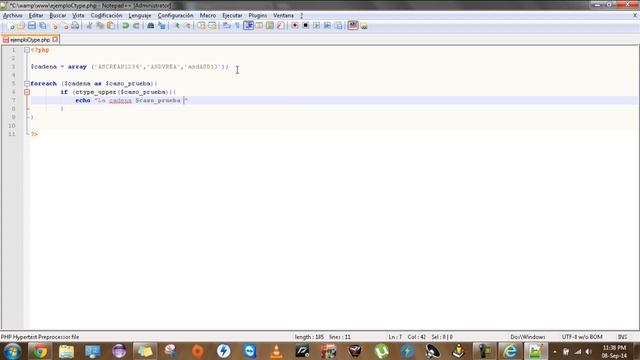This screenshot has width=640, height=360.
Task: Open the Vista menu
Action: [78, 16]
